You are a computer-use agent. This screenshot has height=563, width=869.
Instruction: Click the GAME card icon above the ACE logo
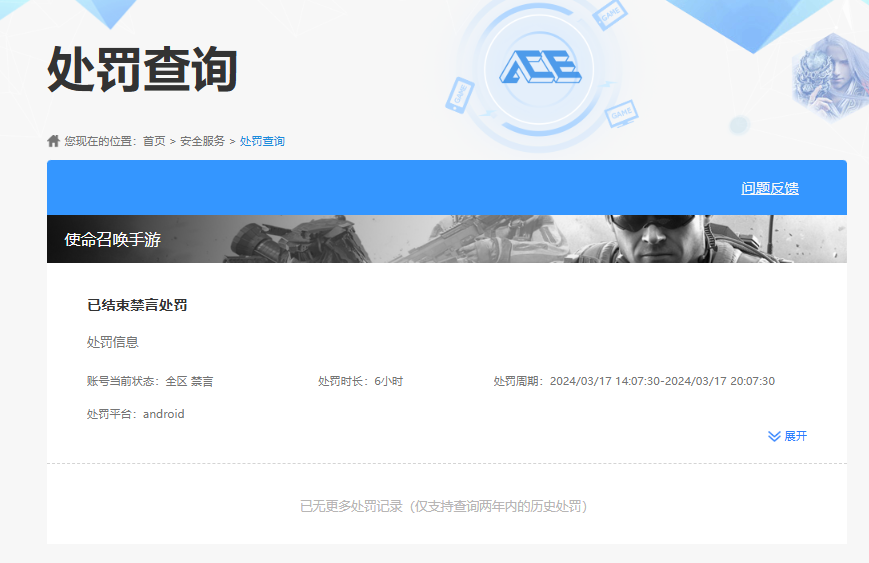pyautogui.click(x=609, y=15)
